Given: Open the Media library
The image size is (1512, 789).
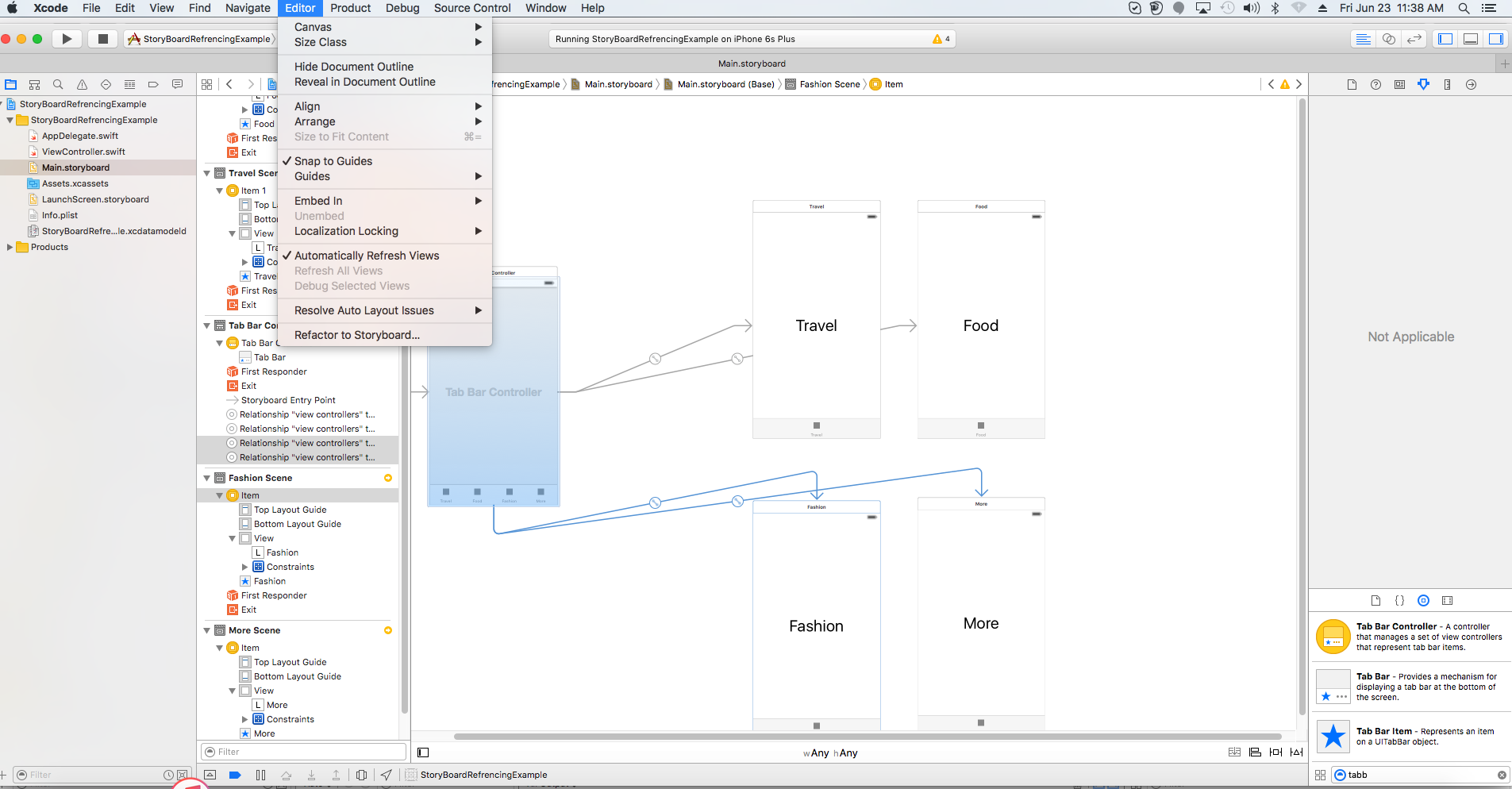Looking at the screenshot, I should tap(1447, 601).
